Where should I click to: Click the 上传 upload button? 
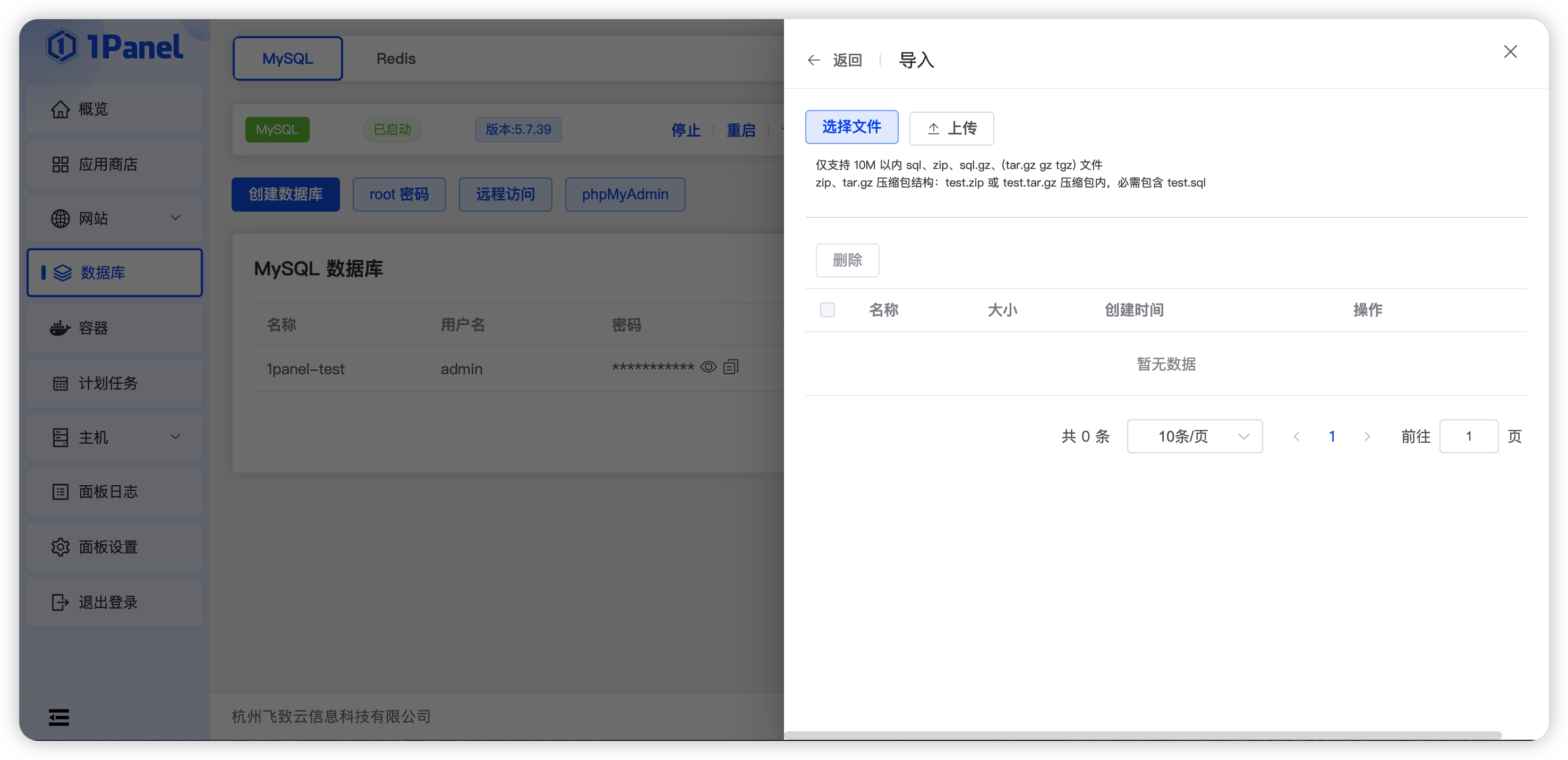pyautogui.click(x=951, y=129)
